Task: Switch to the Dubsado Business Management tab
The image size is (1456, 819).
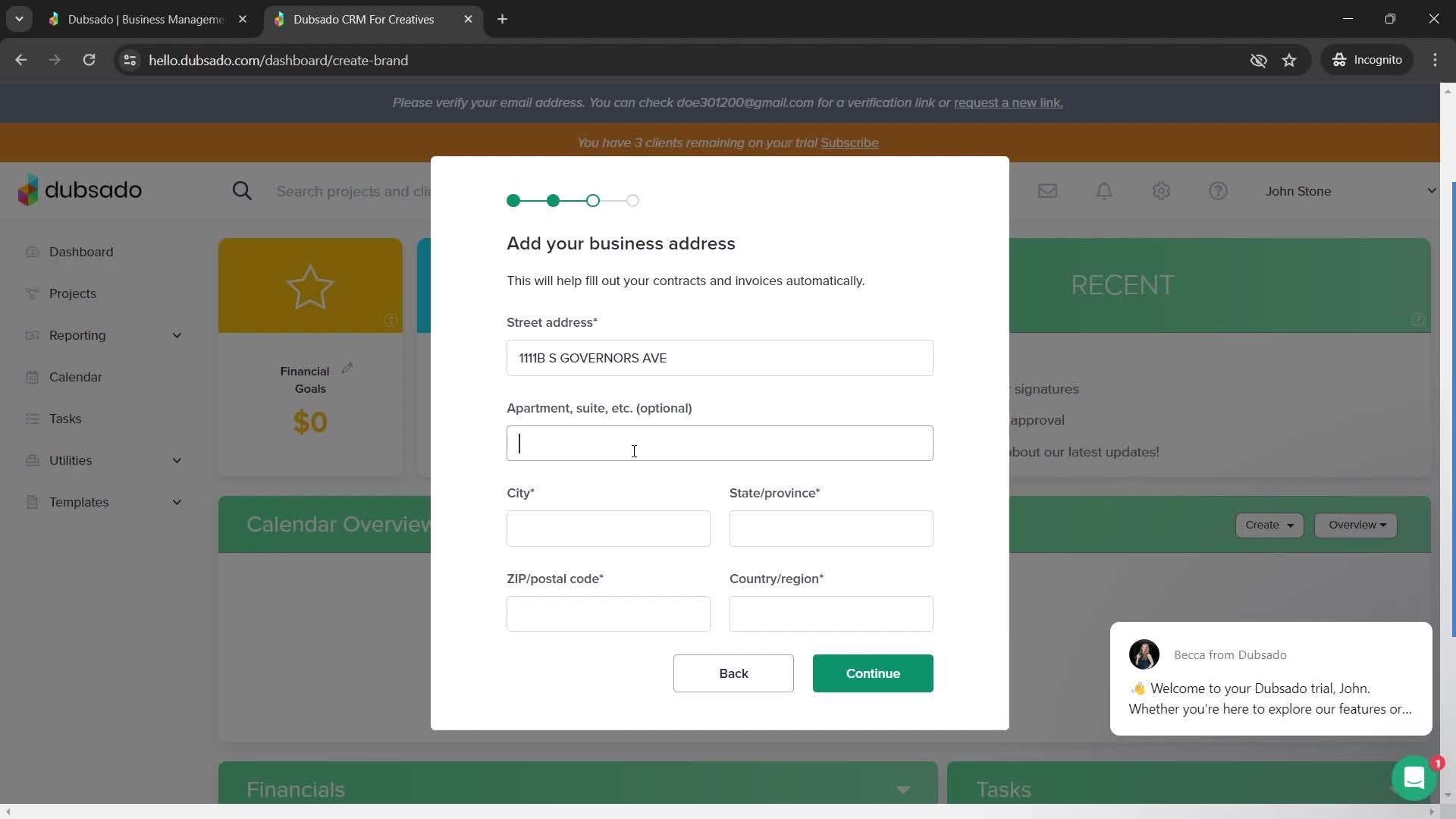Action: click(x=148, y=19)
